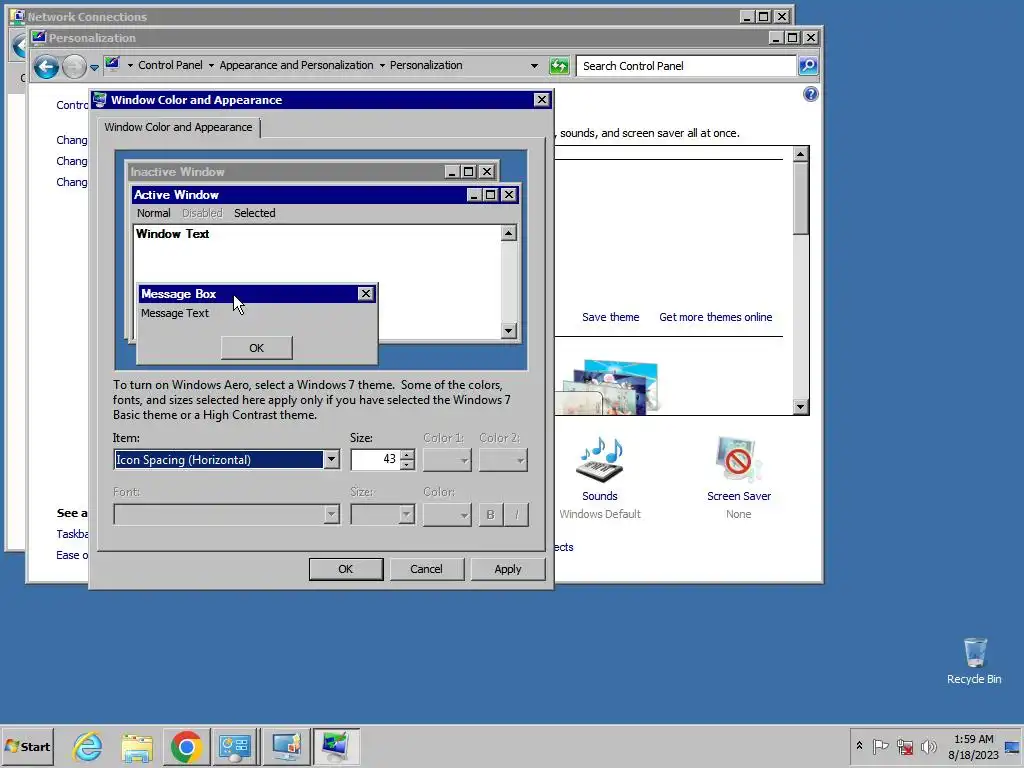Click the Cancel button
Screen dimensions: 1024x768
click(426, 569)
